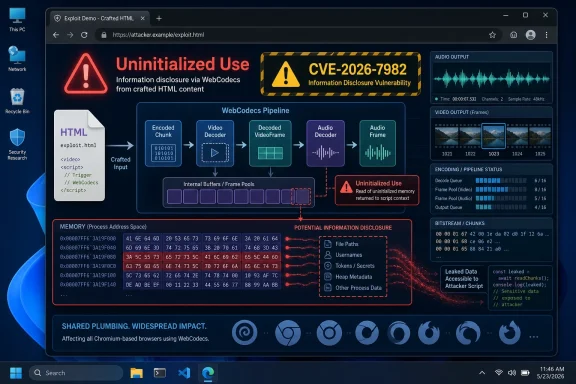Viewport: 576px width, 384px height.
Task: Select the Exploit Demo - Crafted HTML tab
Action: click(x=98, y=18)
